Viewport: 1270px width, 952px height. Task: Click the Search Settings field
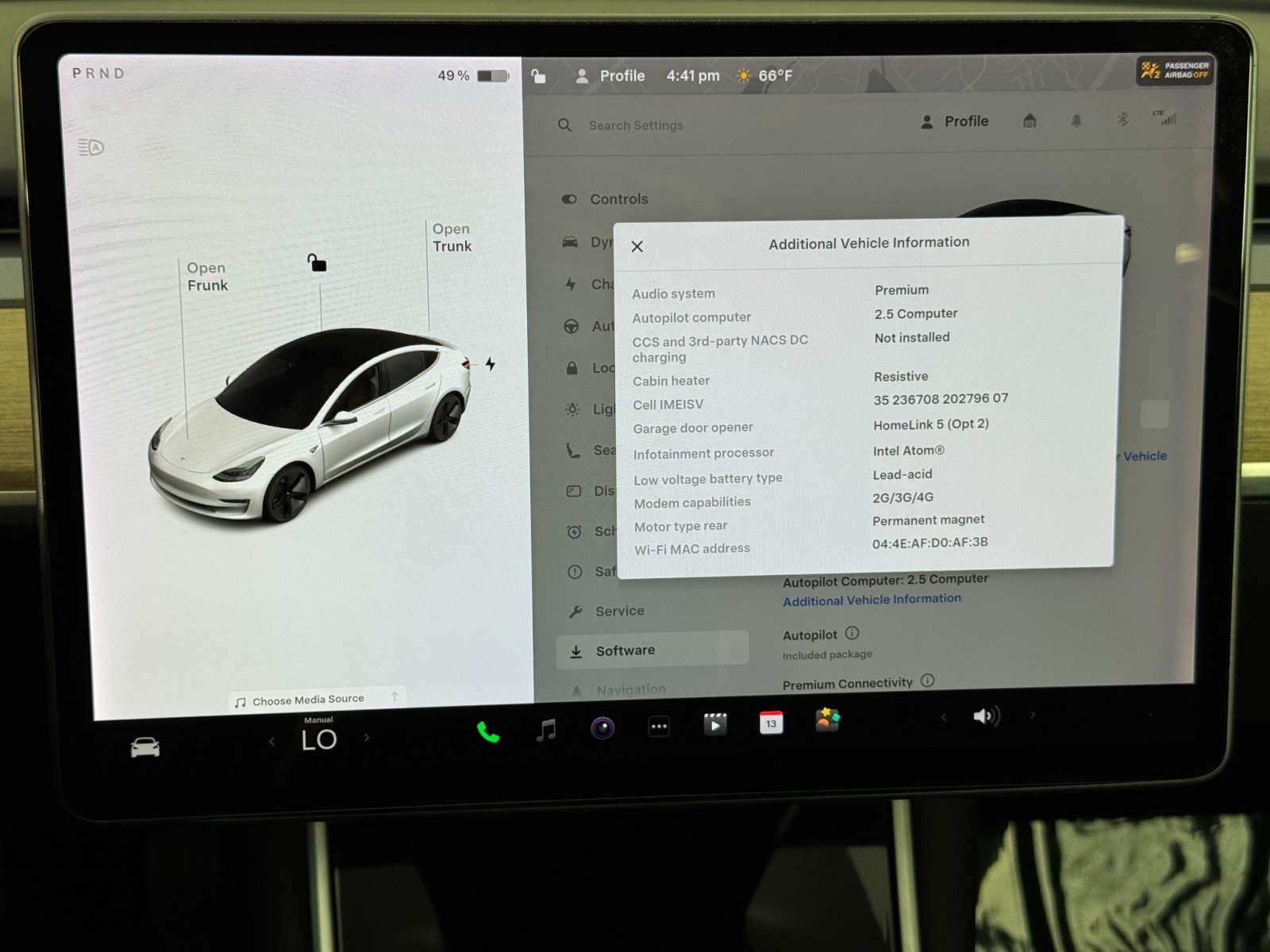[636, 125]
